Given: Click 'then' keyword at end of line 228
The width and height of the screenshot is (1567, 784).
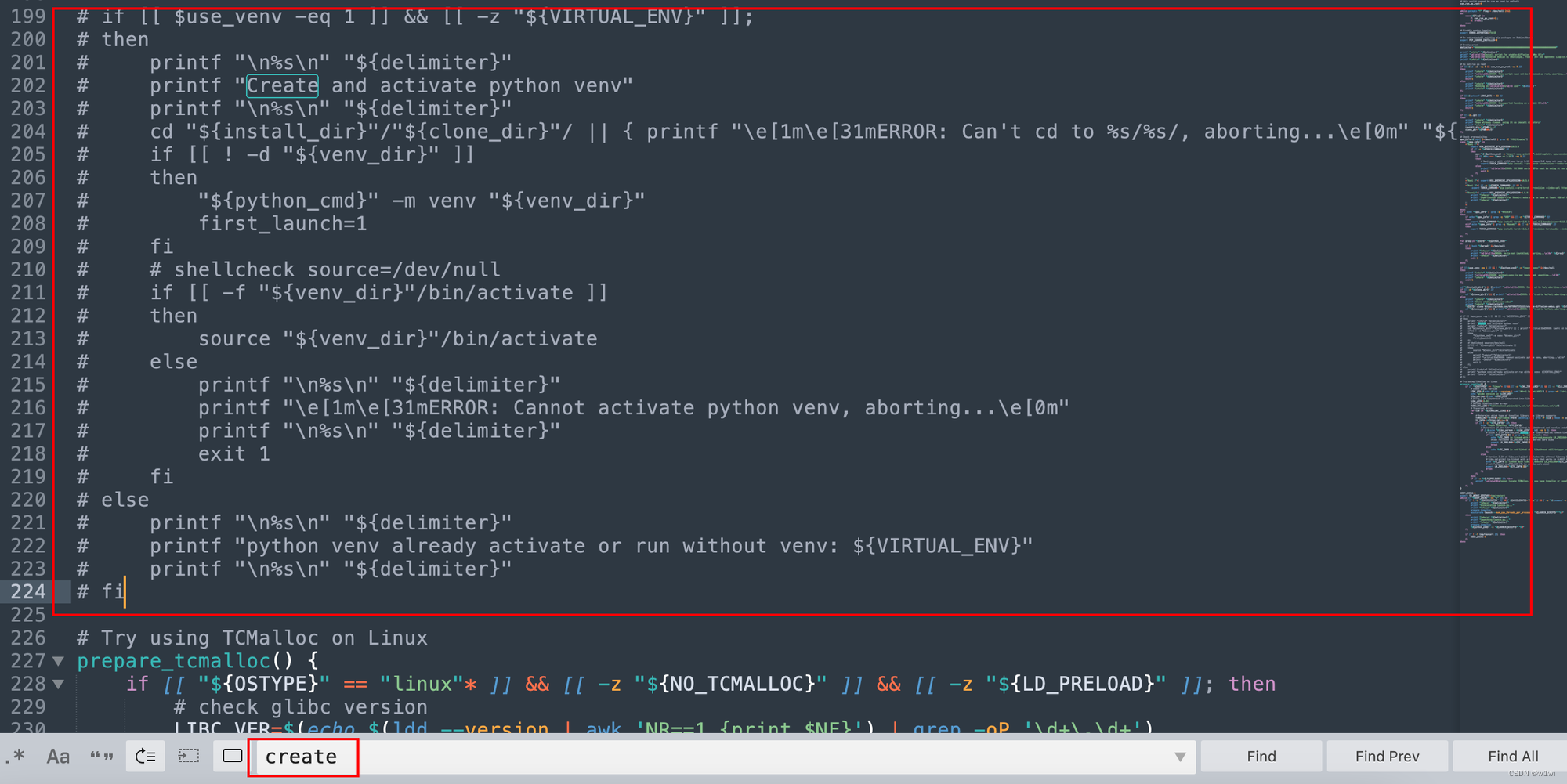Looking at the screenshot, I should 1252,684.
